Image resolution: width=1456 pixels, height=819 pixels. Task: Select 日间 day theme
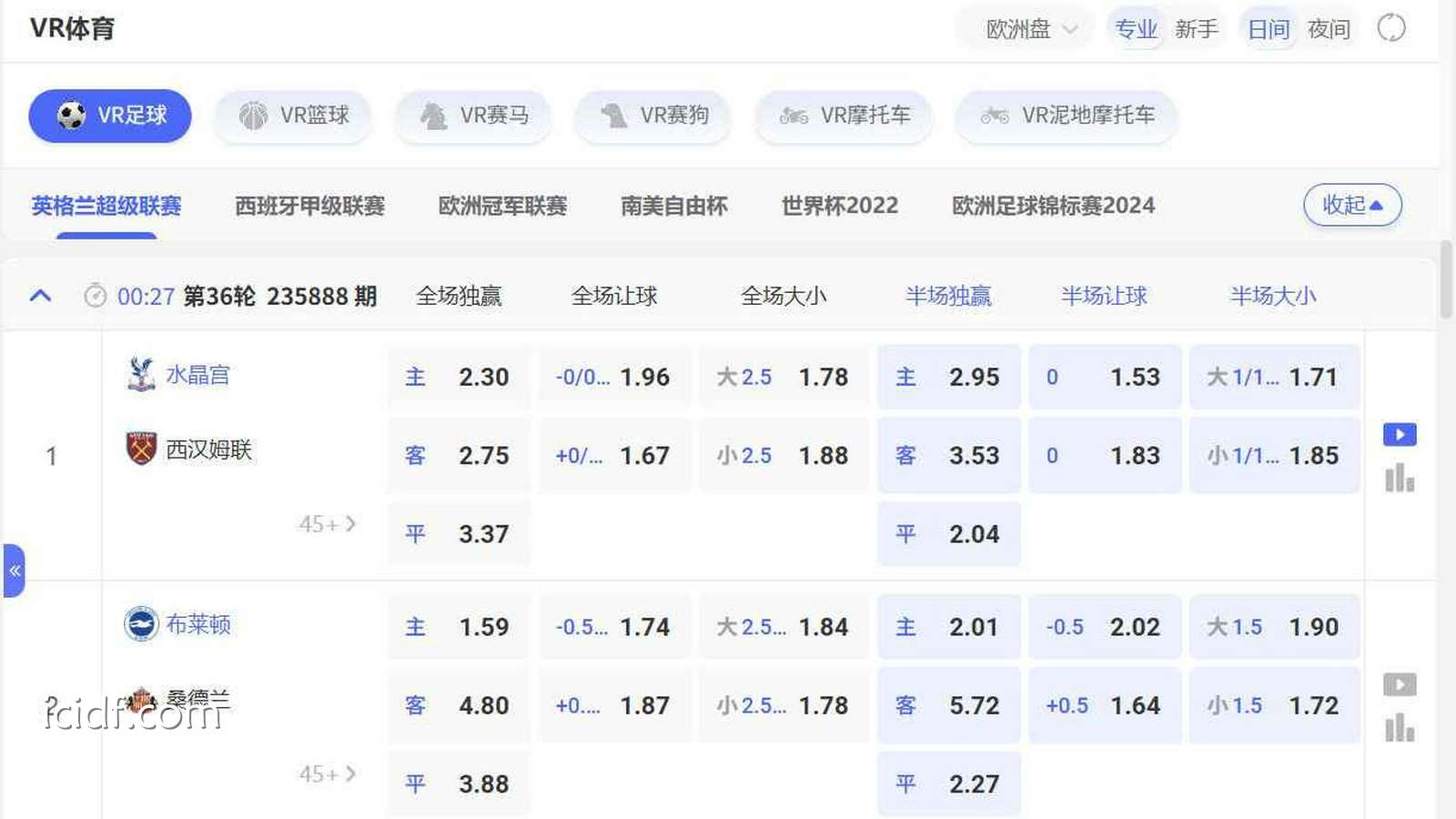click(x=1269, y=29)
